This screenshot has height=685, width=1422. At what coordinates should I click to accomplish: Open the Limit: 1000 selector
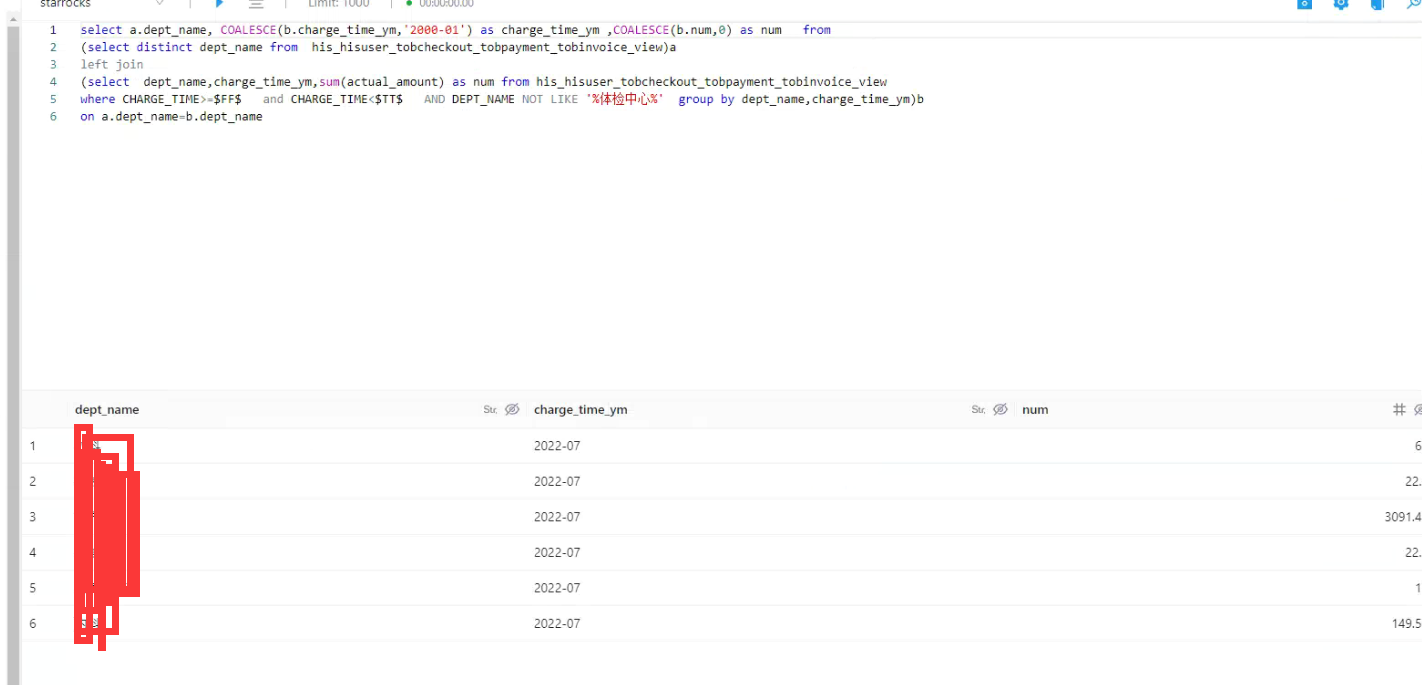click(338, 3)
